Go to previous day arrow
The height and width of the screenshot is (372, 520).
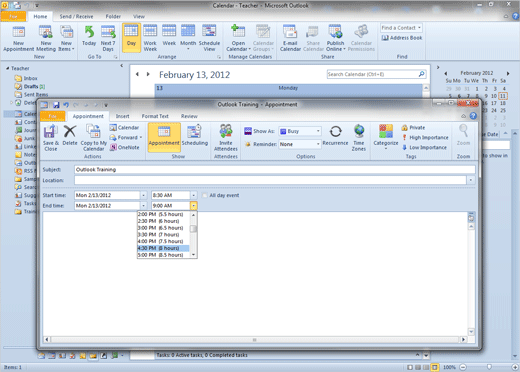click(137, 74)
